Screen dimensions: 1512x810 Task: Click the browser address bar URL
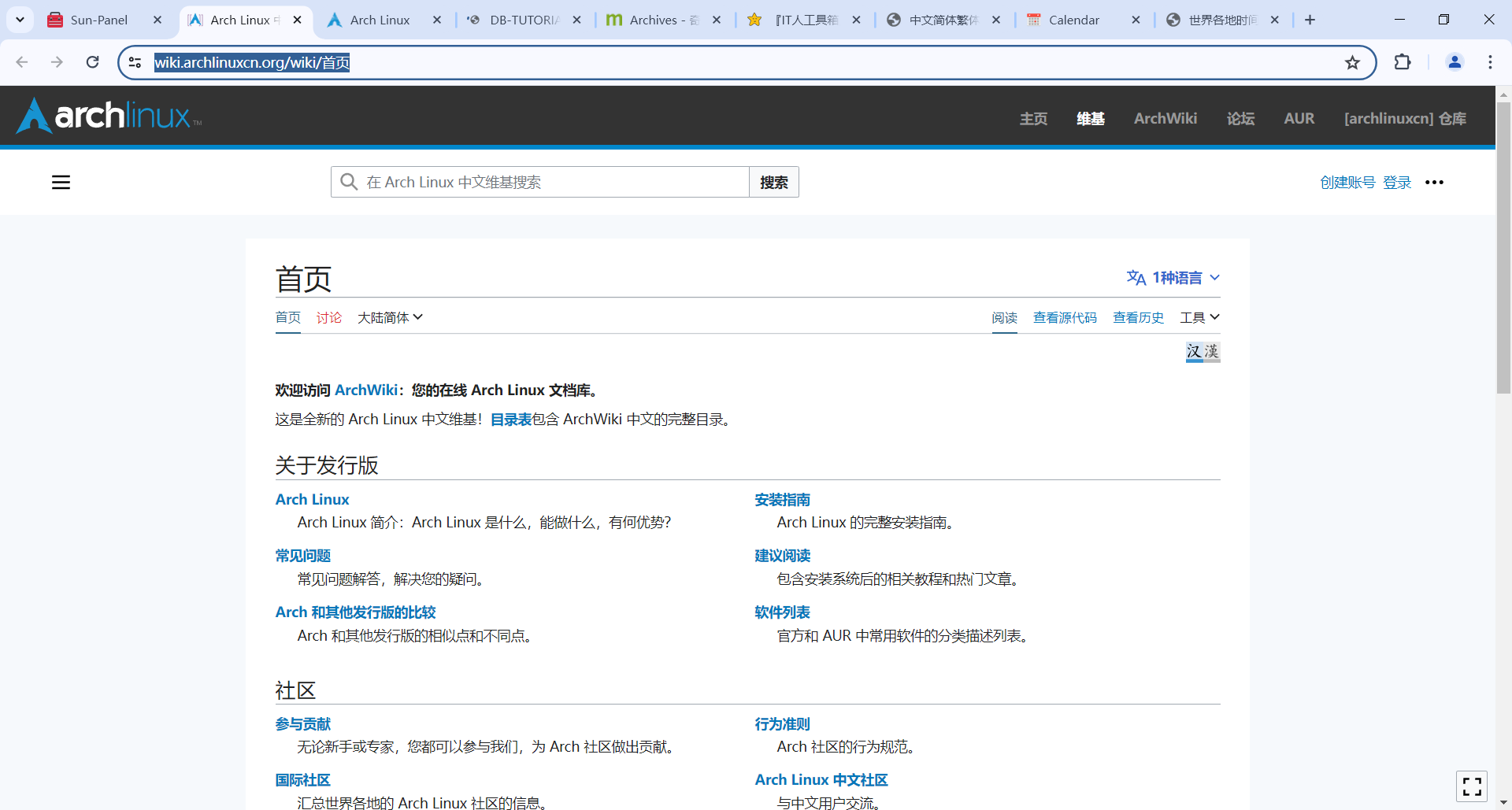pos(252,62)
